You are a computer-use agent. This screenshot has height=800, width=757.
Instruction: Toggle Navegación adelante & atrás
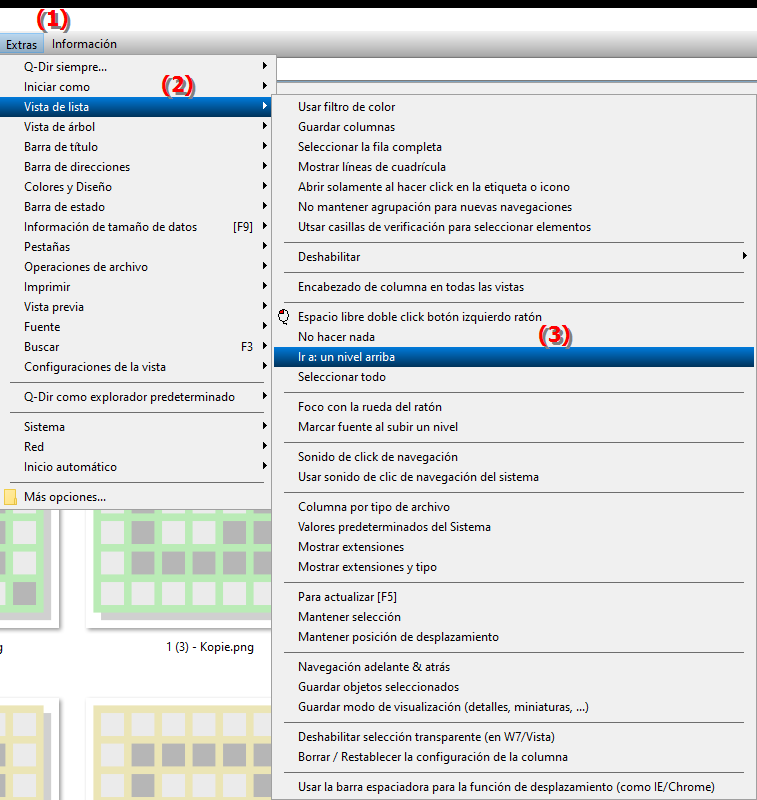tap(514, 667)
